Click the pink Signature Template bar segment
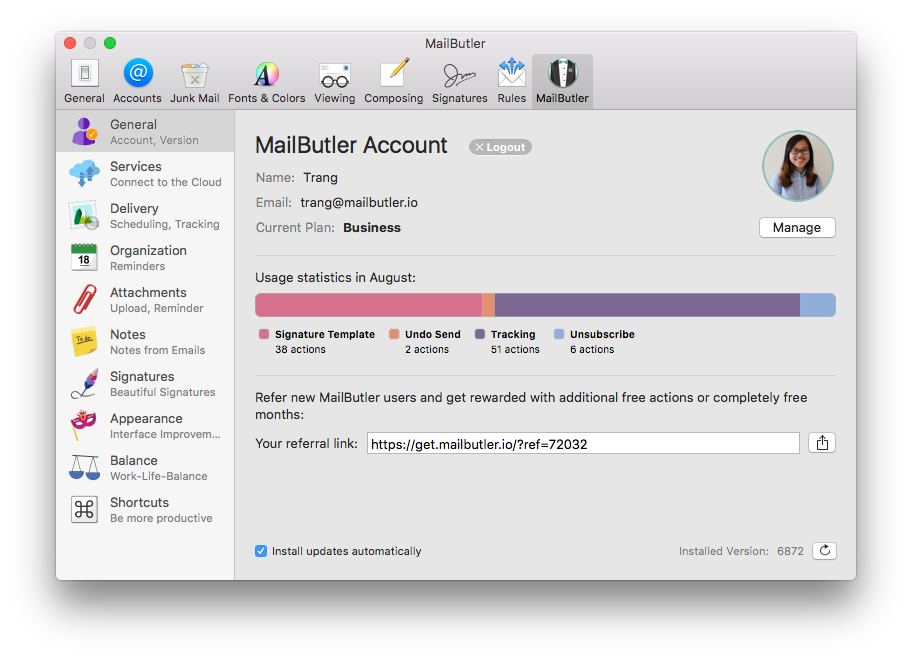The image size is (912, 660). (x=369, y=305)
